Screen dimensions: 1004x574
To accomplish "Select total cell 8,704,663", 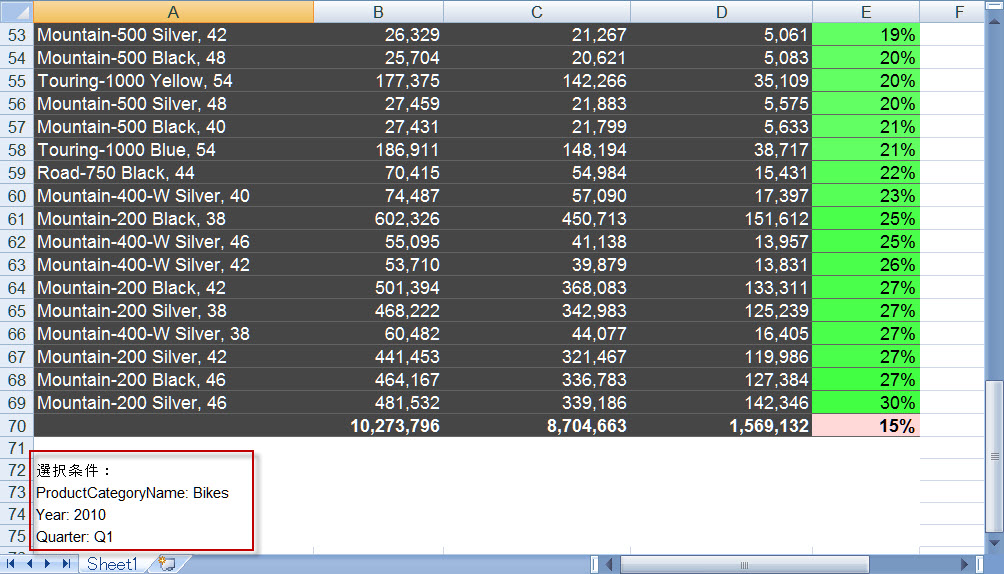I will pos(537,426).
